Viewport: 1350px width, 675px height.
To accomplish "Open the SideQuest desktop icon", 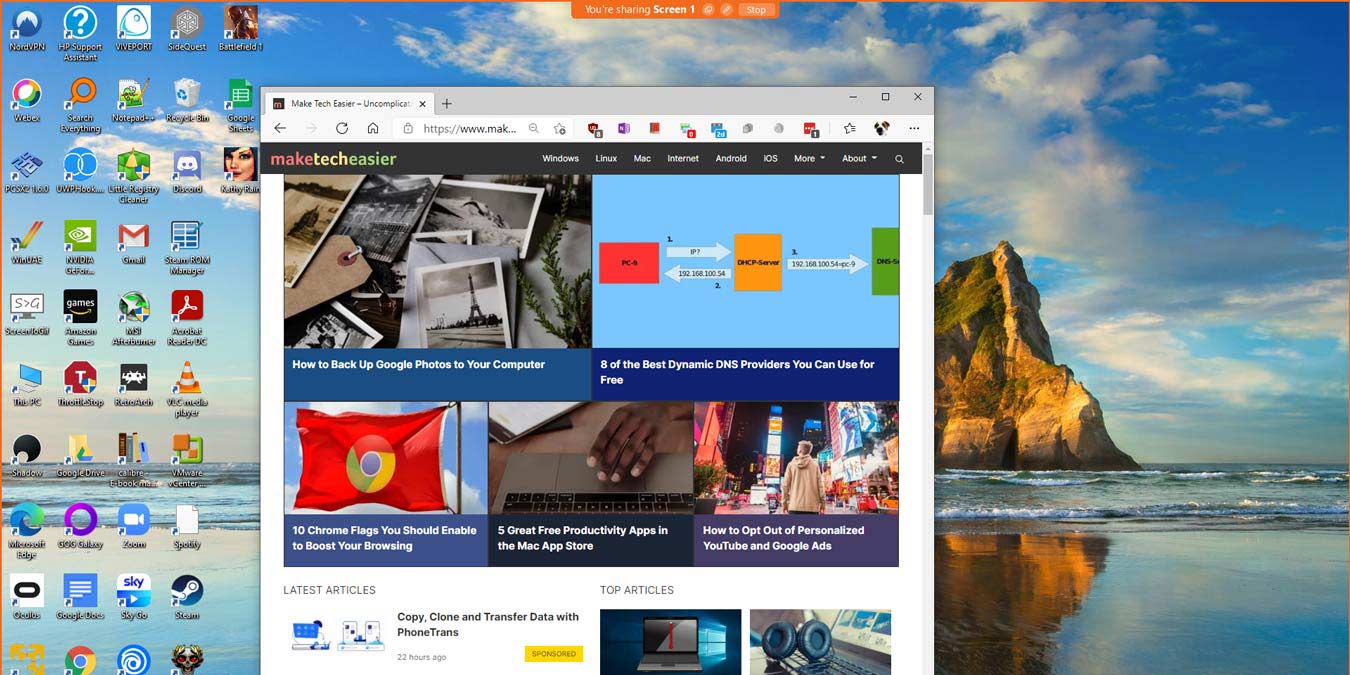I will [187, 26].
